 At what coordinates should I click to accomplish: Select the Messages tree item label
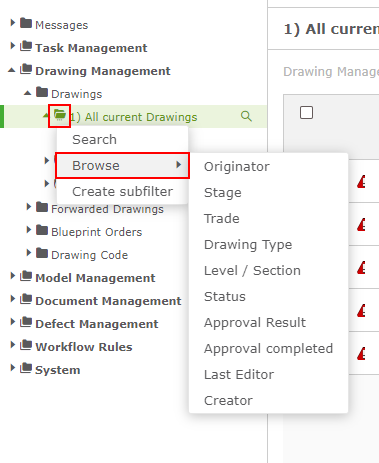pos(62,25)
